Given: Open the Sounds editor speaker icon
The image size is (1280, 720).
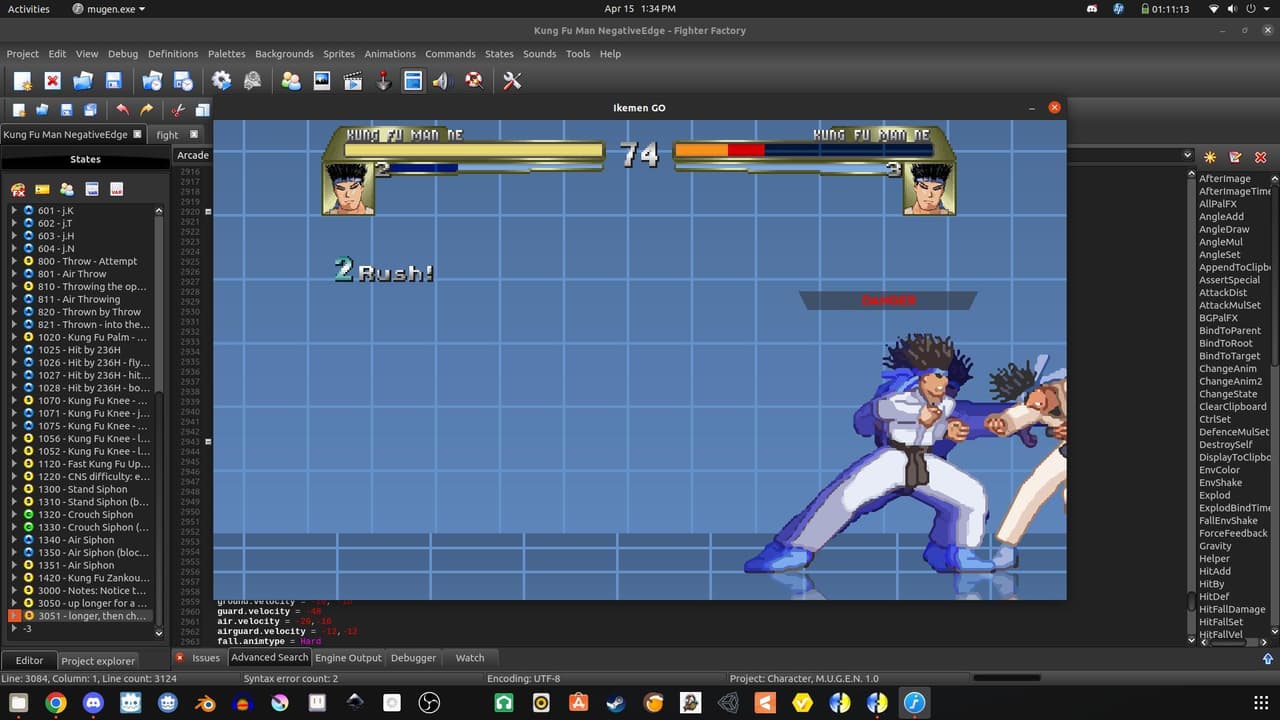Looking at the screenshot, I should coord(441,81).
